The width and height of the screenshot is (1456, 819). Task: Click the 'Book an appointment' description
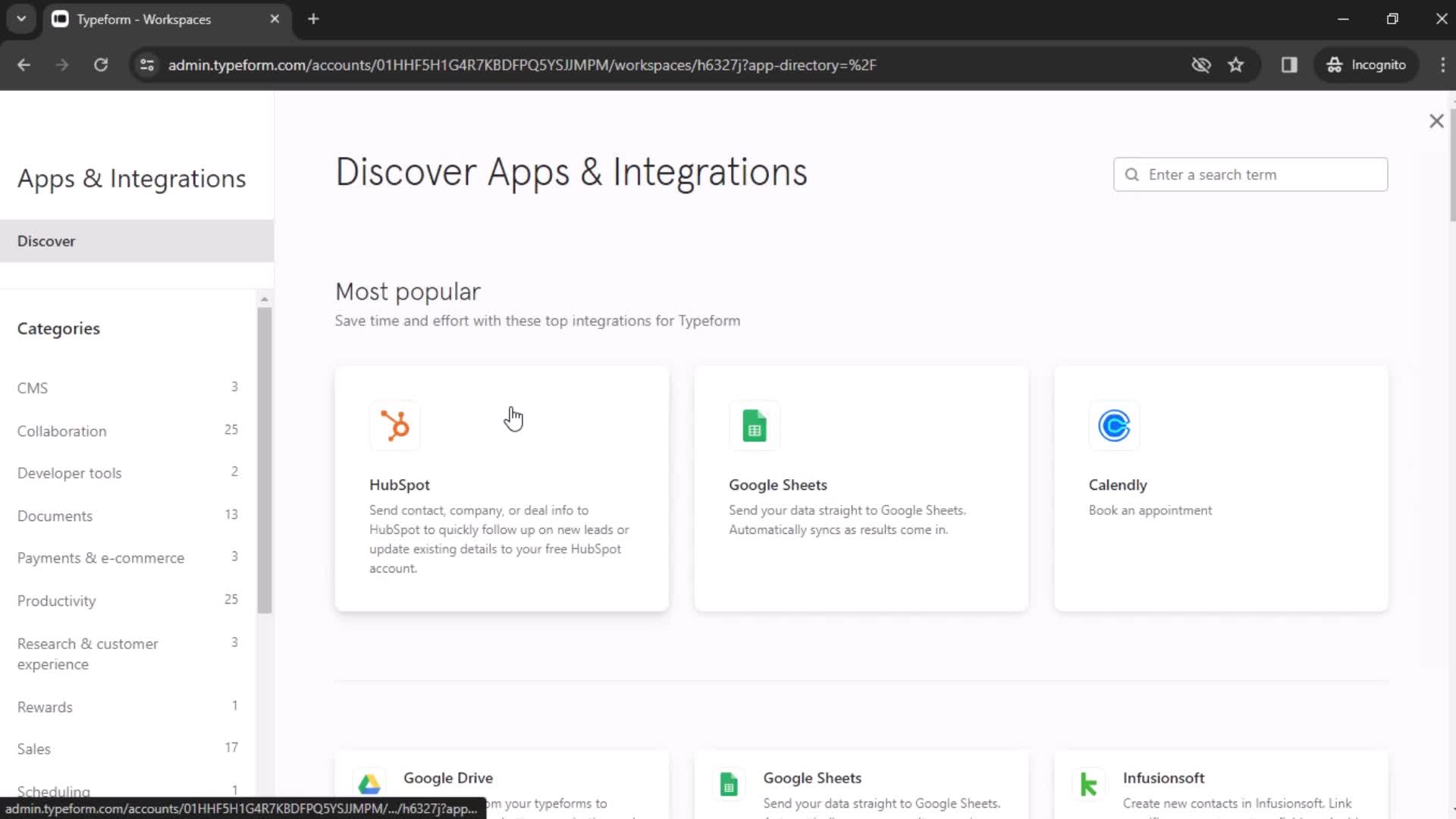pyautogui.click(x=1150, y=510)
